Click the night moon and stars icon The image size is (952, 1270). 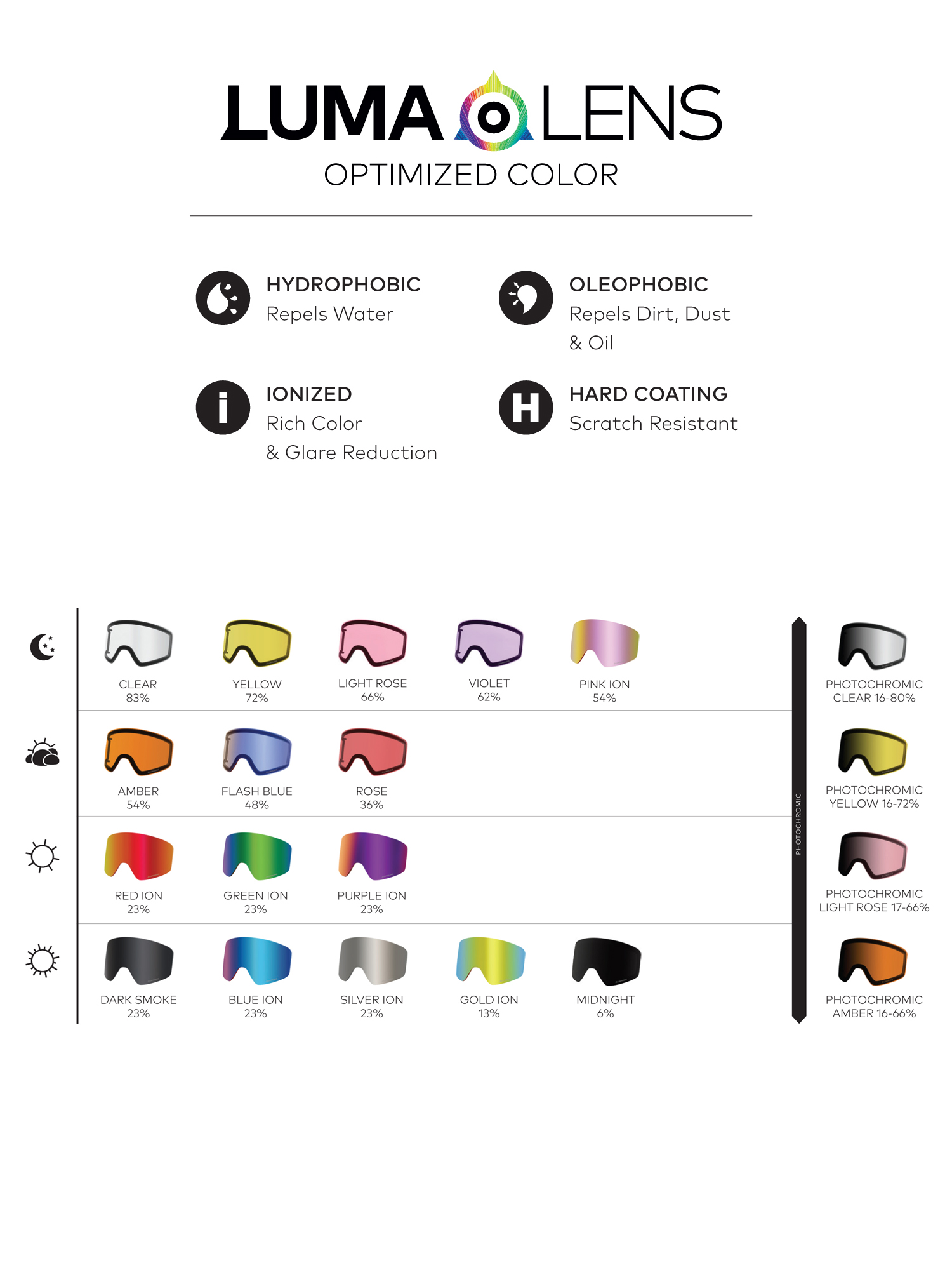pos(43,647)
